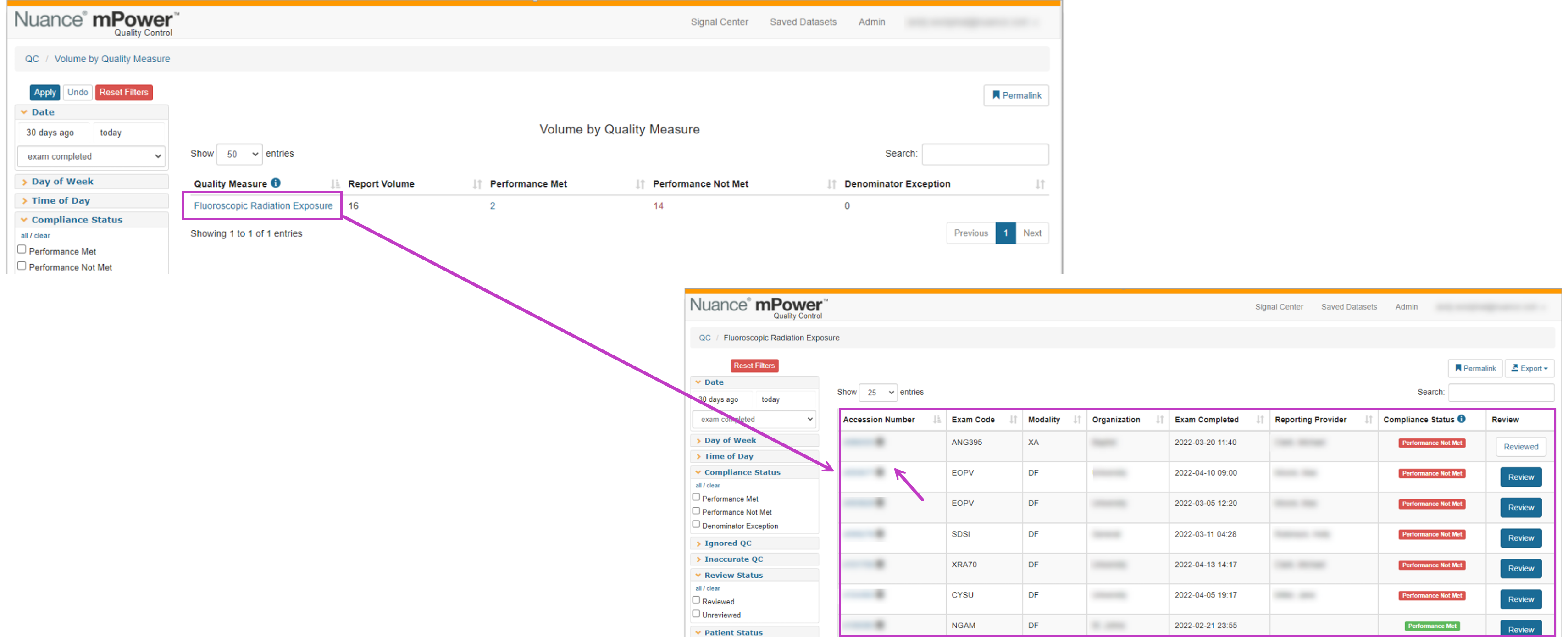This screenshot has height=637, width=1568.
Task: Expand Day of Week filter in upper panel
Action: [x=91, y=181]
